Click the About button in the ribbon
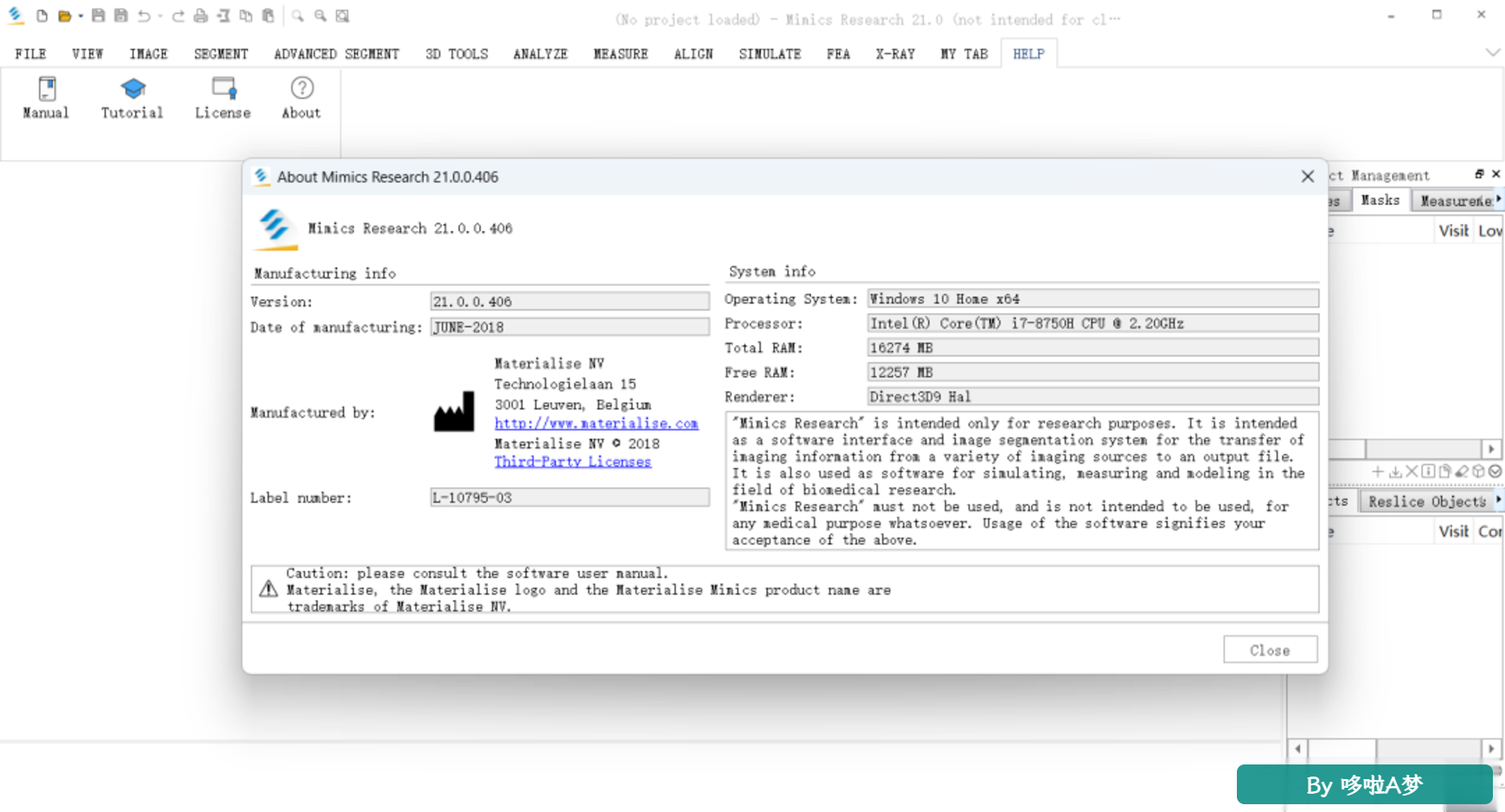Viewport: 1505px width, 812px height. point(301,99)
